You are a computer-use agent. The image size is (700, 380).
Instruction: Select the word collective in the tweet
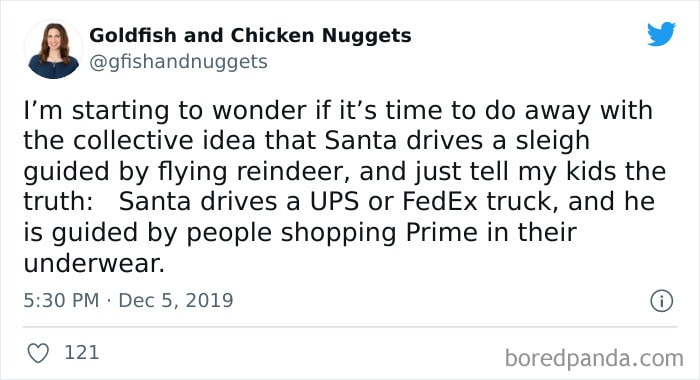[133, 141]
